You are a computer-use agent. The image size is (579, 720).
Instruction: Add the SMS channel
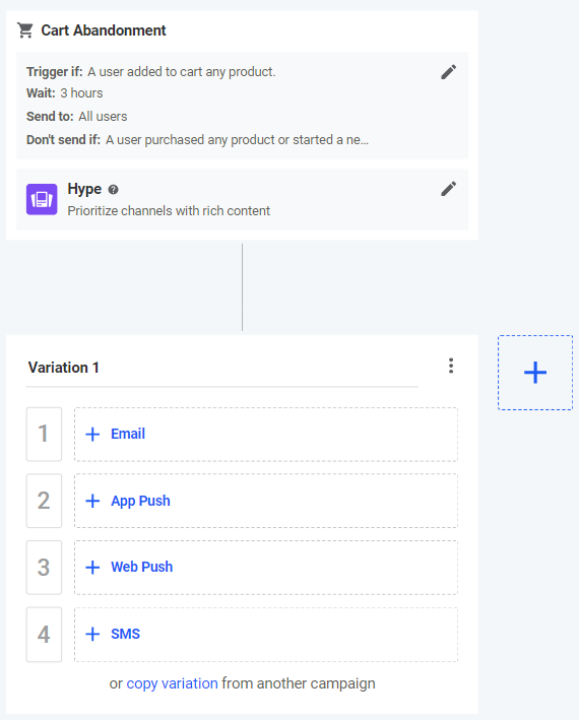coord(266,634)
